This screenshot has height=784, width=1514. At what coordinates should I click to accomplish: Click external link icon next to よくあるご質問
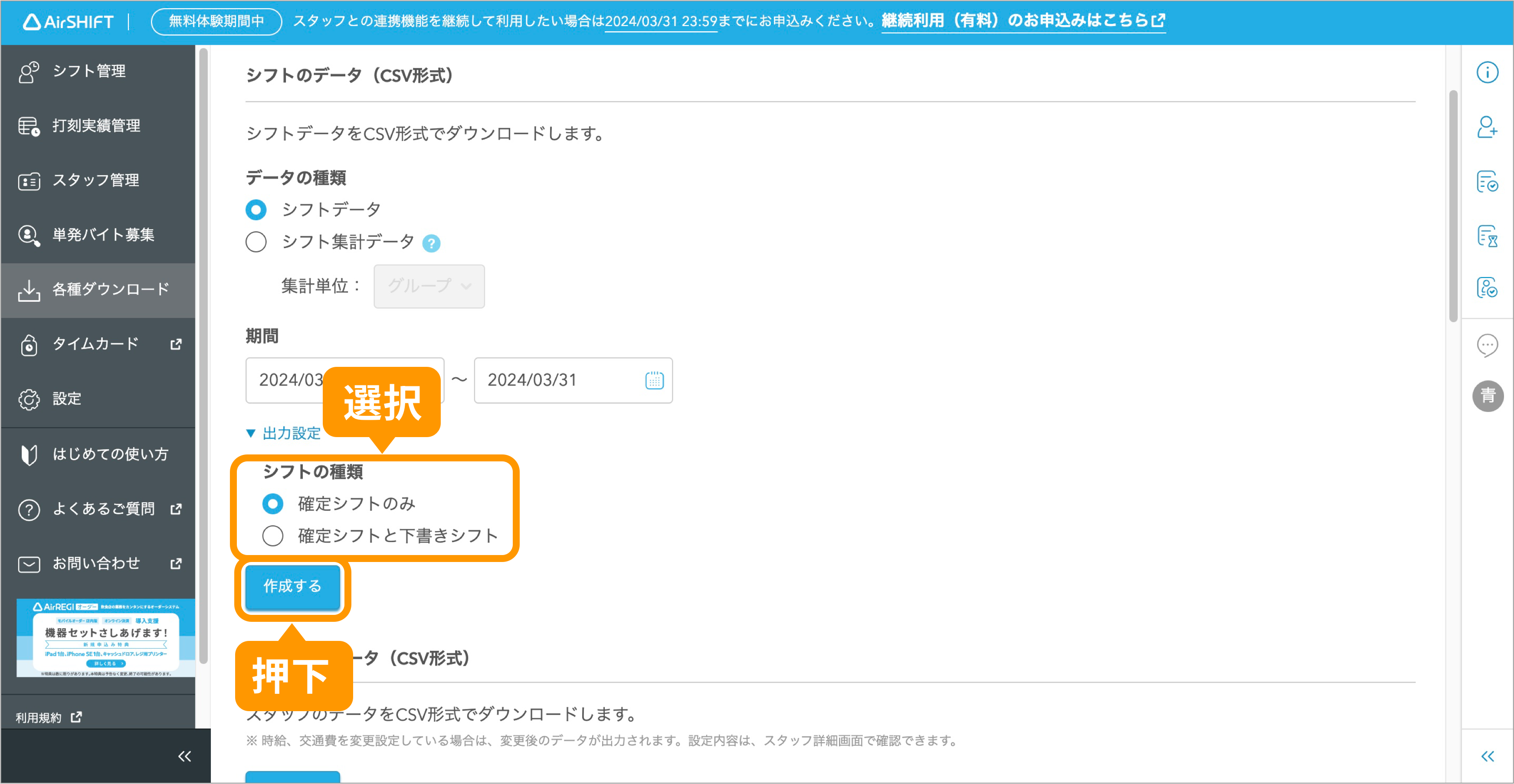click(x=176, y=509)
